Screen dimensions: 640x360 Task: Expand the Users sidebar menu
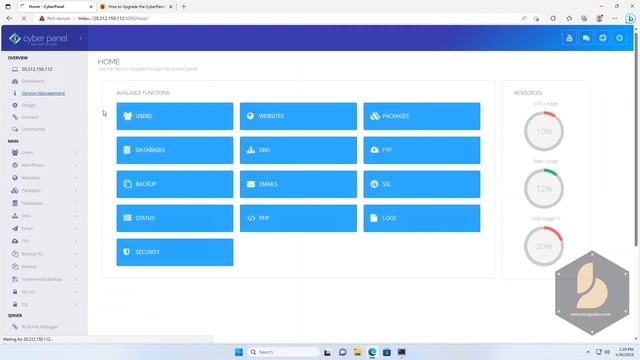[44, 153]
